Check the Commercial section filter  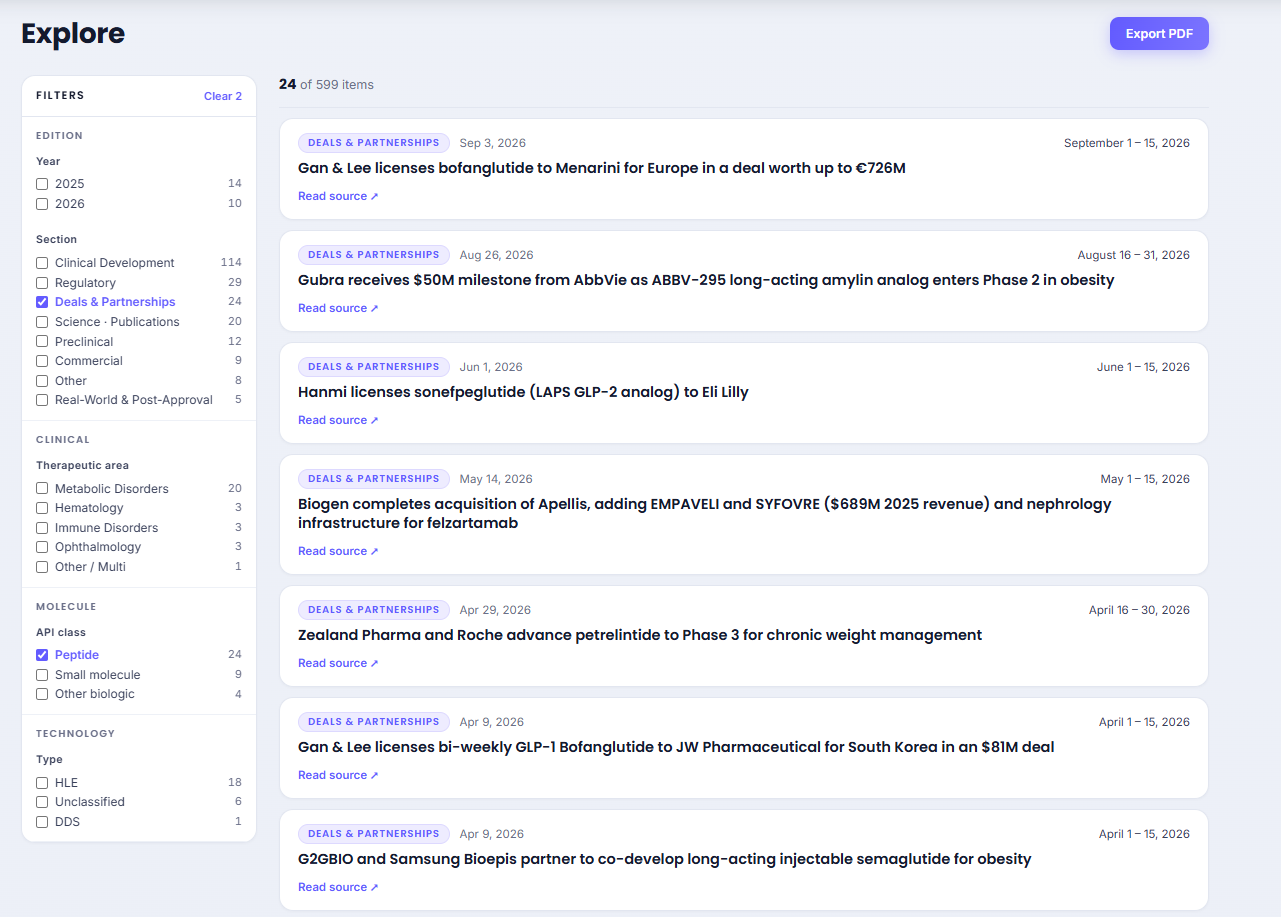pyautogui.click(x=42, y=361)
